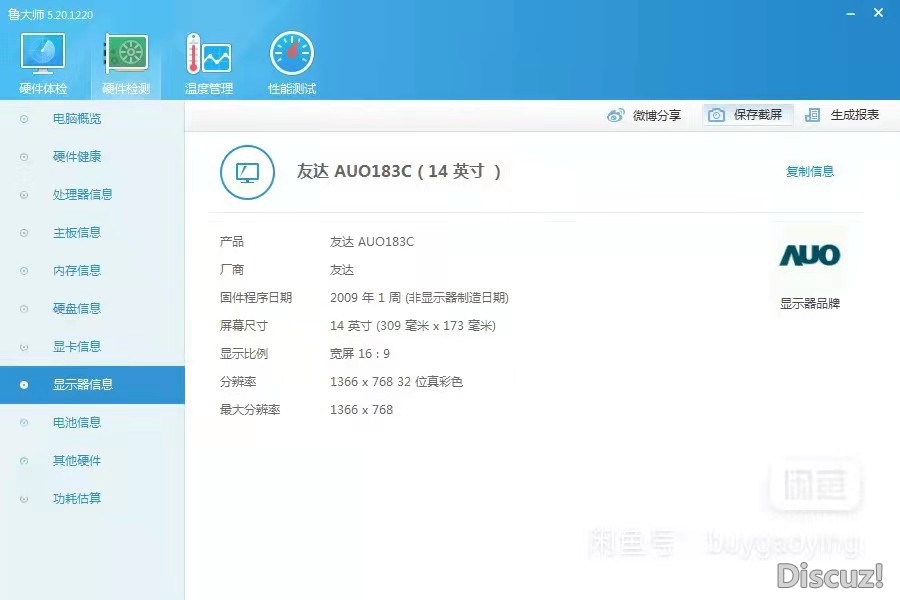The height and width of the screenshot is (600, 900).
Task: Click the resolution value 1366 x 768 32 位真彩色
Action: 396,382
